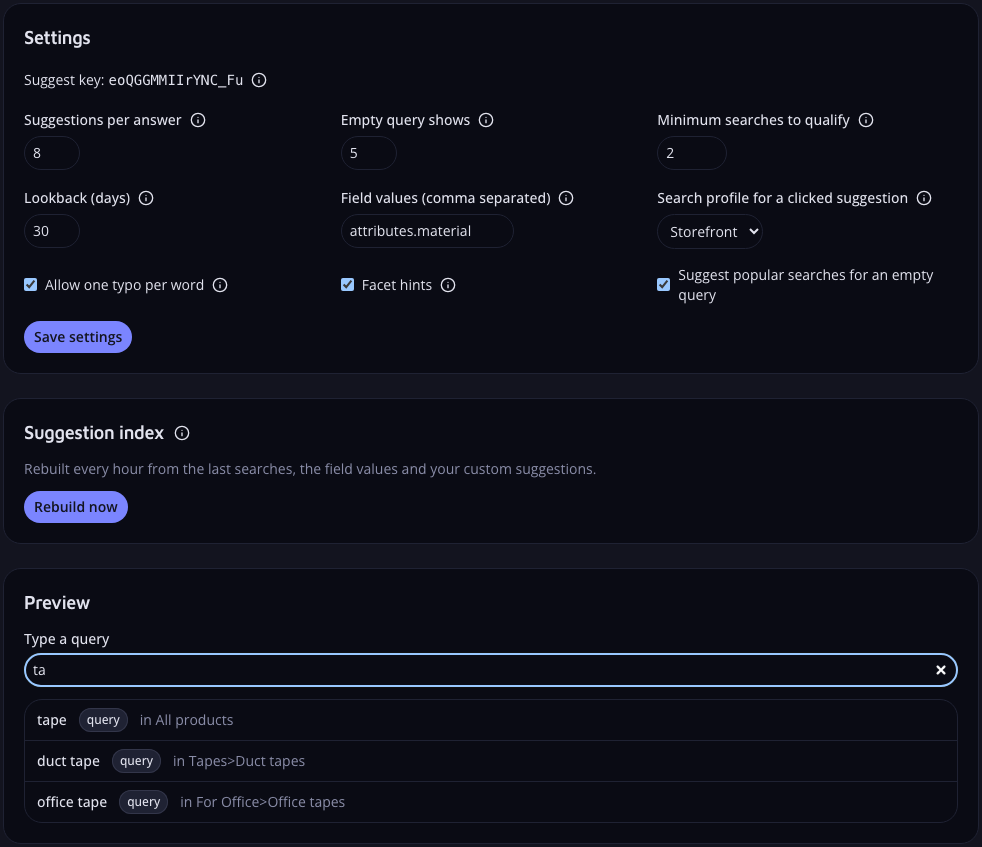Open info icon for Suggestions per answer
The width and height of the screenshot is (982, 847).
tap(198, 120)
